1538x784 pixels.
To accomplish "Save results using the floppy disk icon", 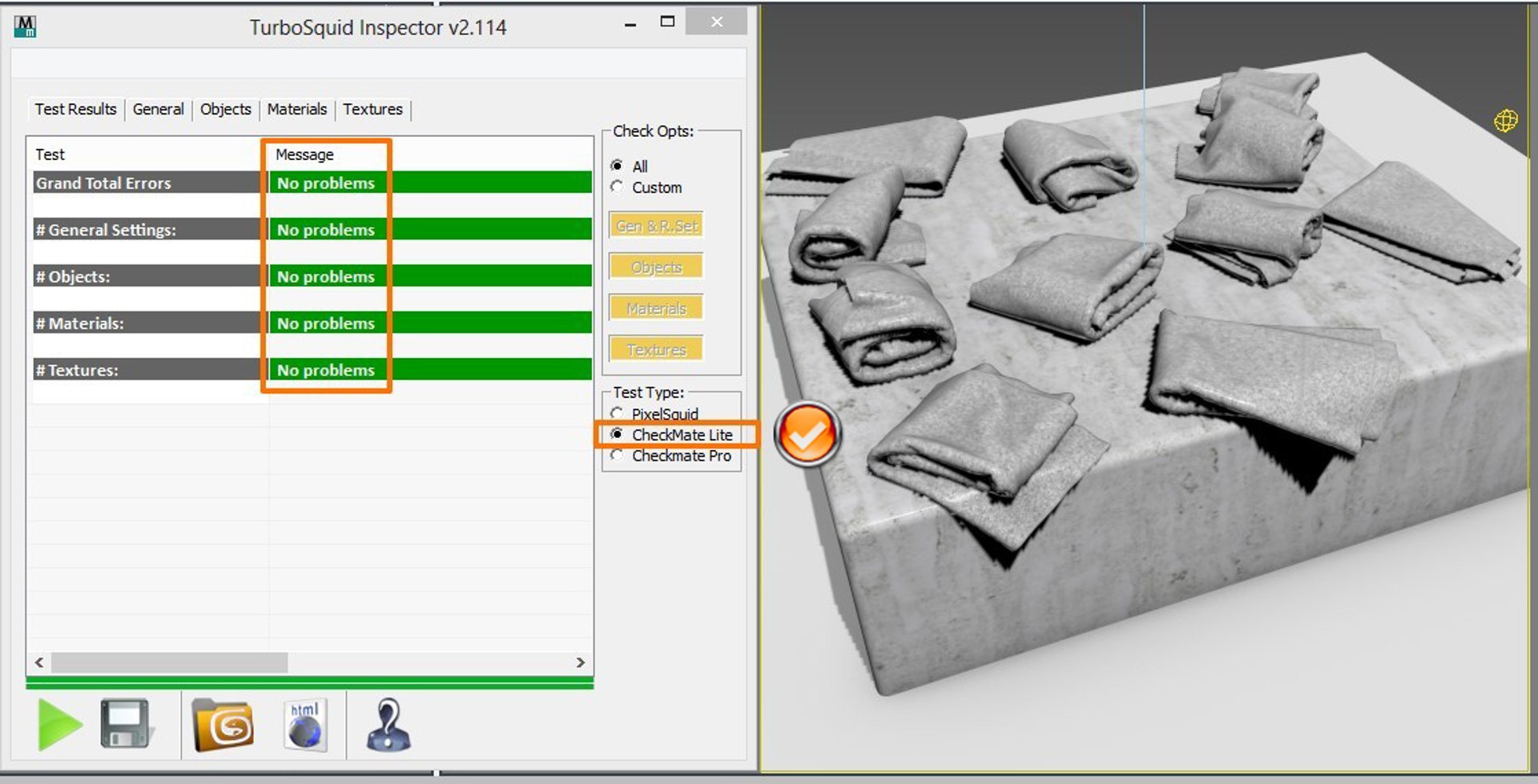I will click(x=126, y=724).
